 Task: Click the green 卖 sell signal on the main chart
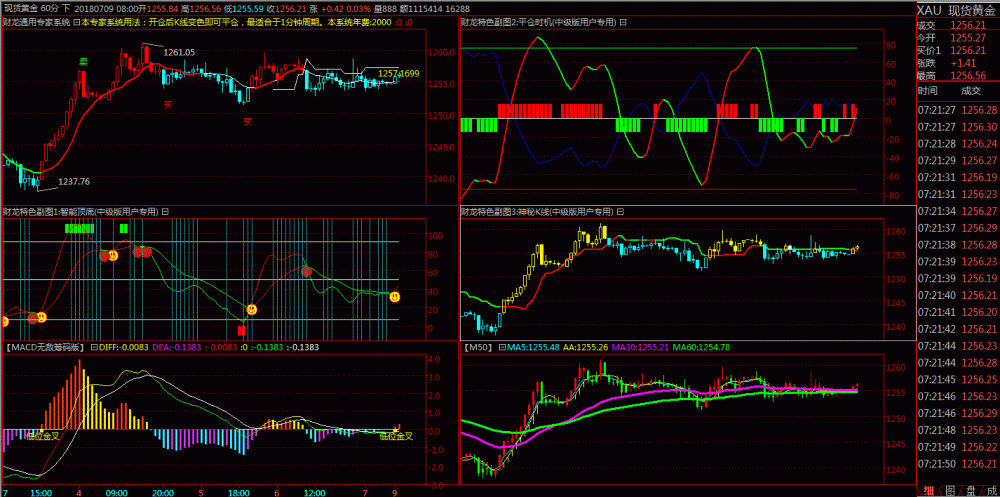[x=83, y=62]
